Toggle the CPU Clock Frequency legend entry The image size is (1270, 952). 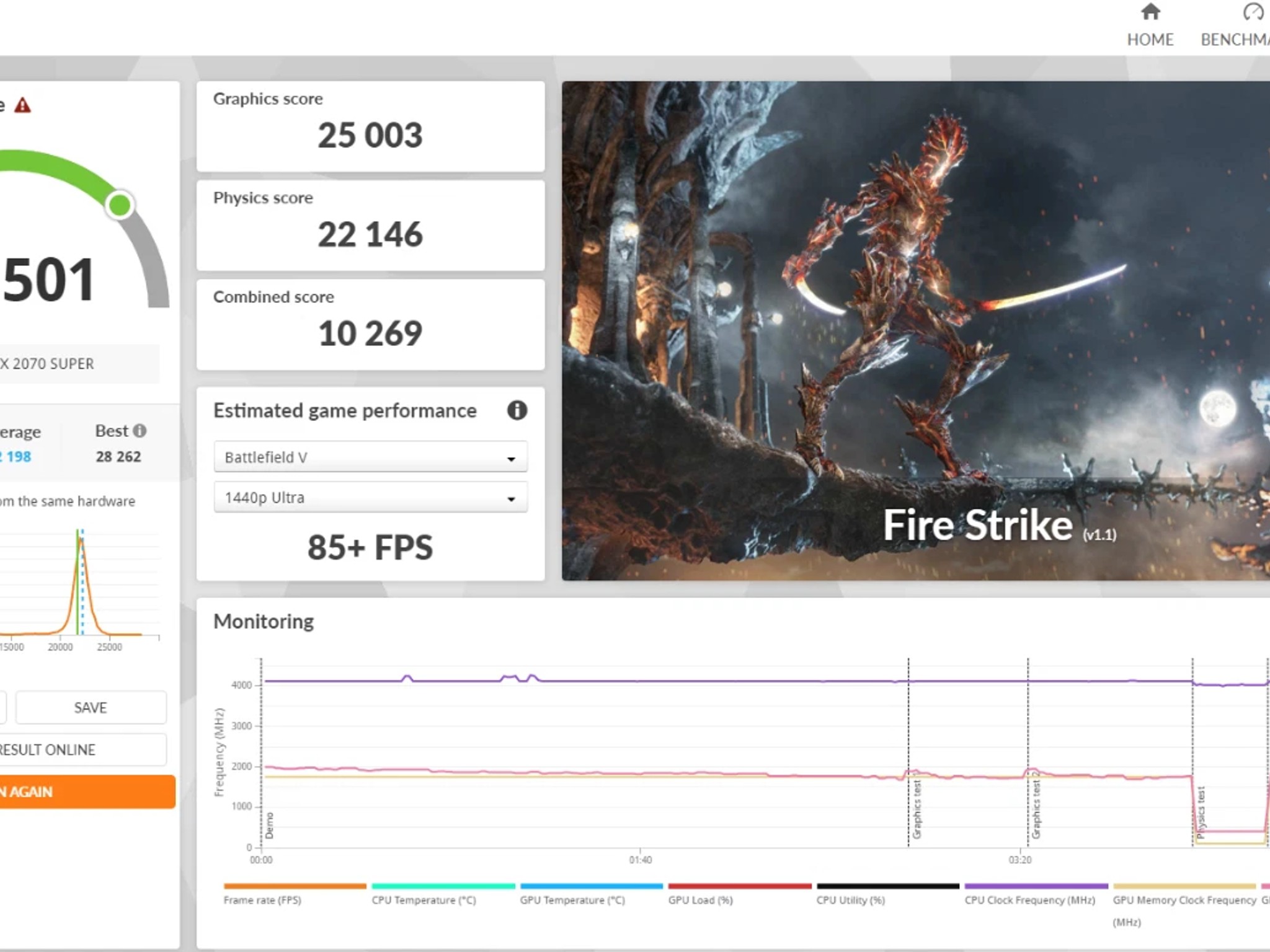(1036, 894)
